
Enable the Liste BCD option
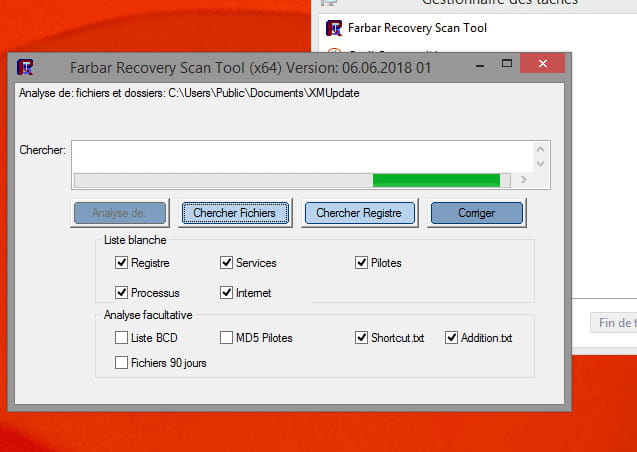(121, 337)
